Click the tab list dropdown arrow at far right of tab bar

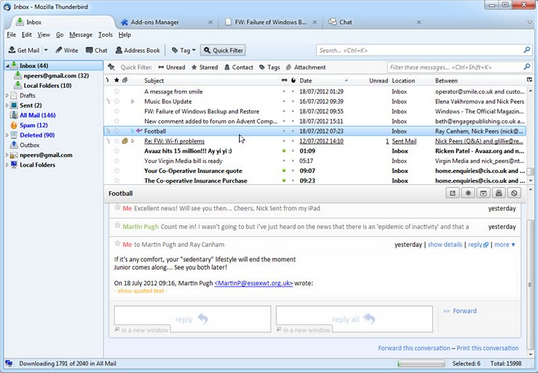click(530, 22)
